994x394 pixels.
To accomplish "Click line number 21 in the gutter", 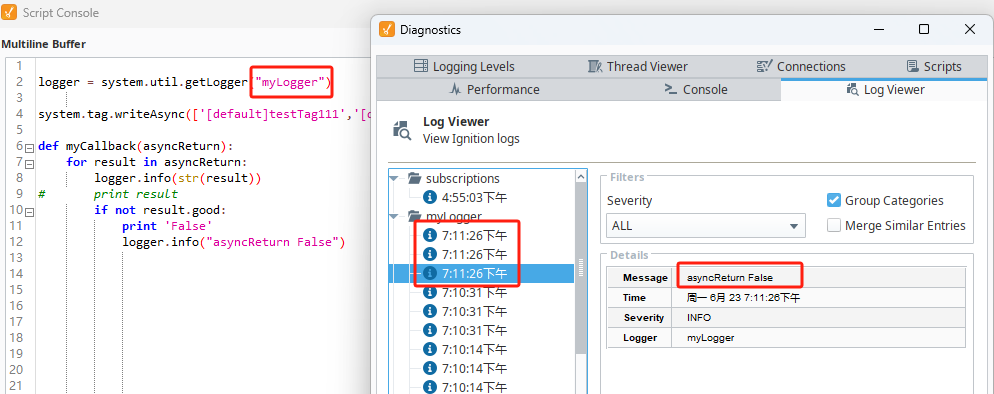I will 16,386.
